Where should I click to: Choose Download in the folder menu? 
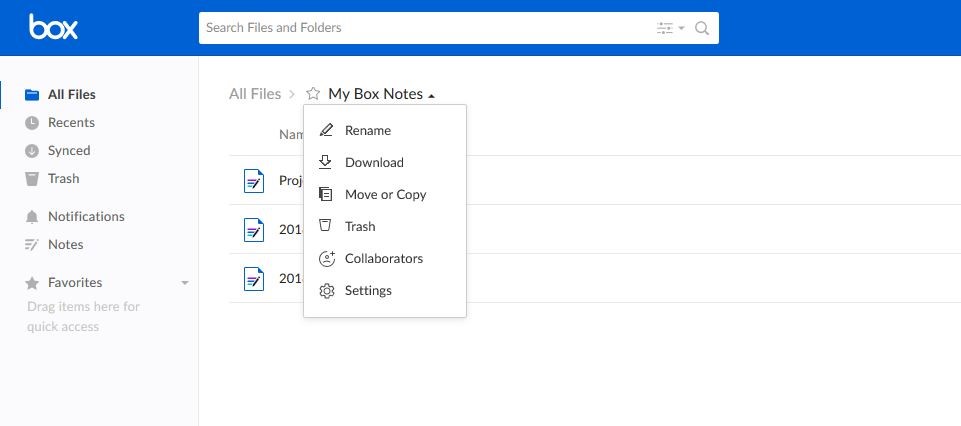click(x=373, y=162)
